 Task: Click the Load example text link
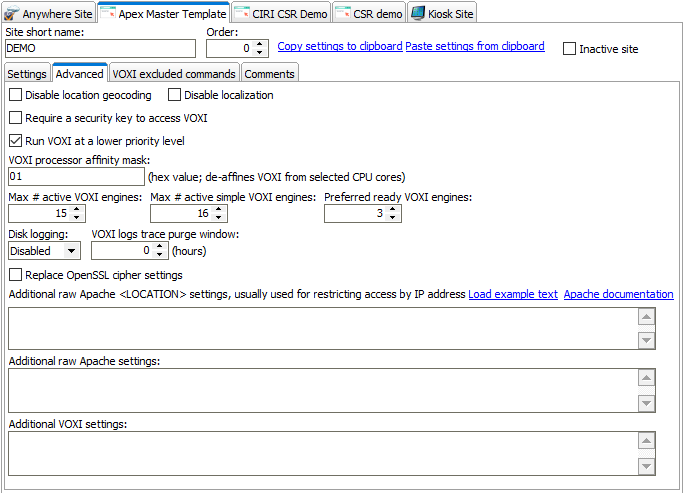click(x=512, y=294)
